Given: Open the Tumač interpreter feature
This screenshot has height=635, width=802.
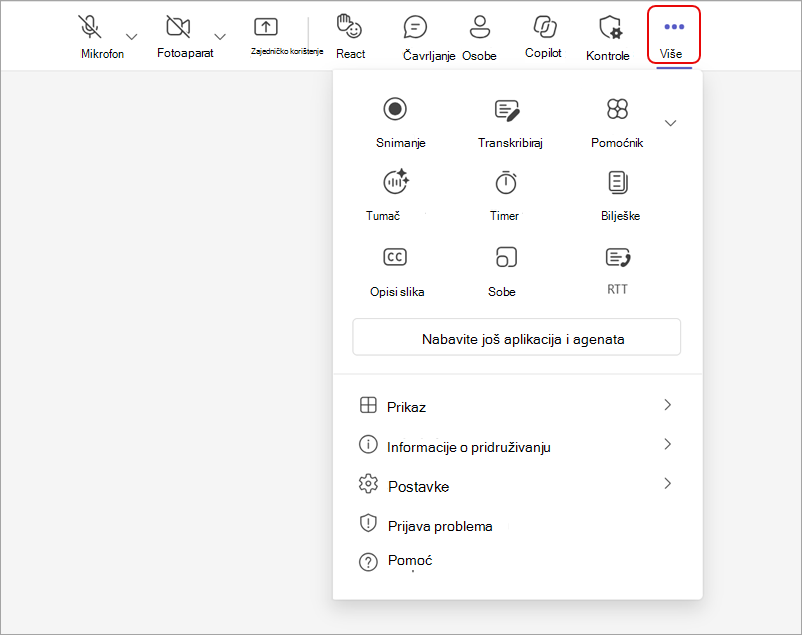Looking at the screenshot, I should coord(396,182).
